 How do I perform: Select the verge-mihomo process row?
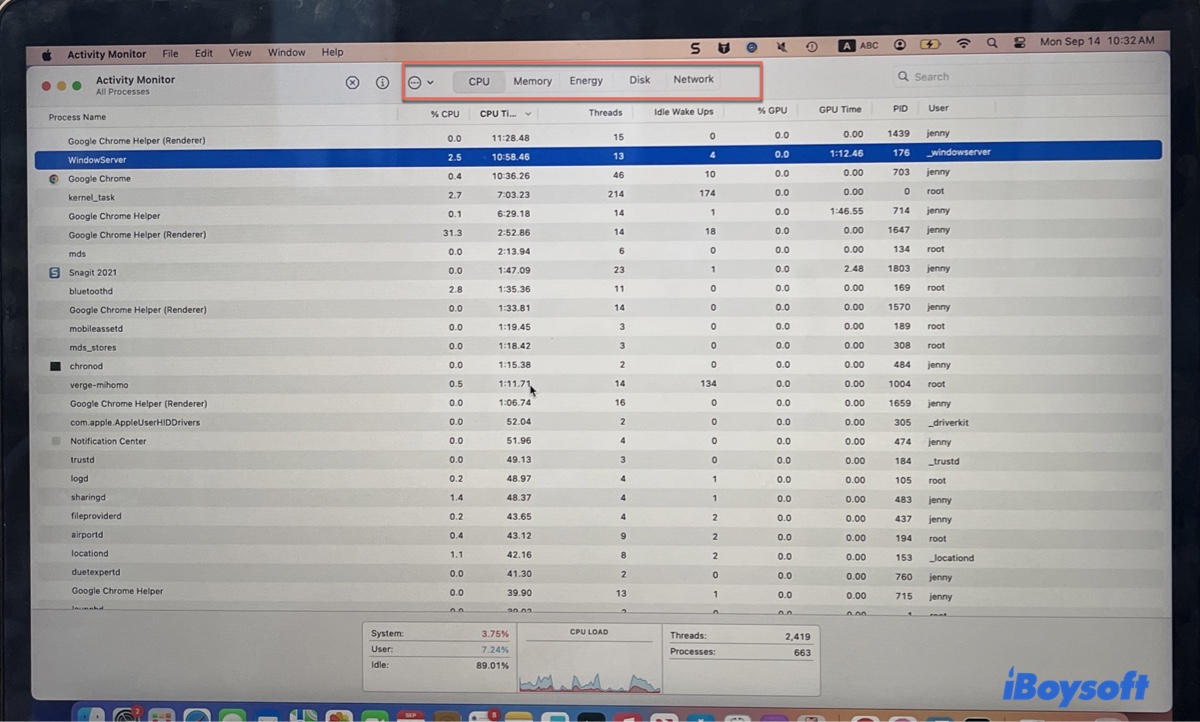[x=598, y=384]
